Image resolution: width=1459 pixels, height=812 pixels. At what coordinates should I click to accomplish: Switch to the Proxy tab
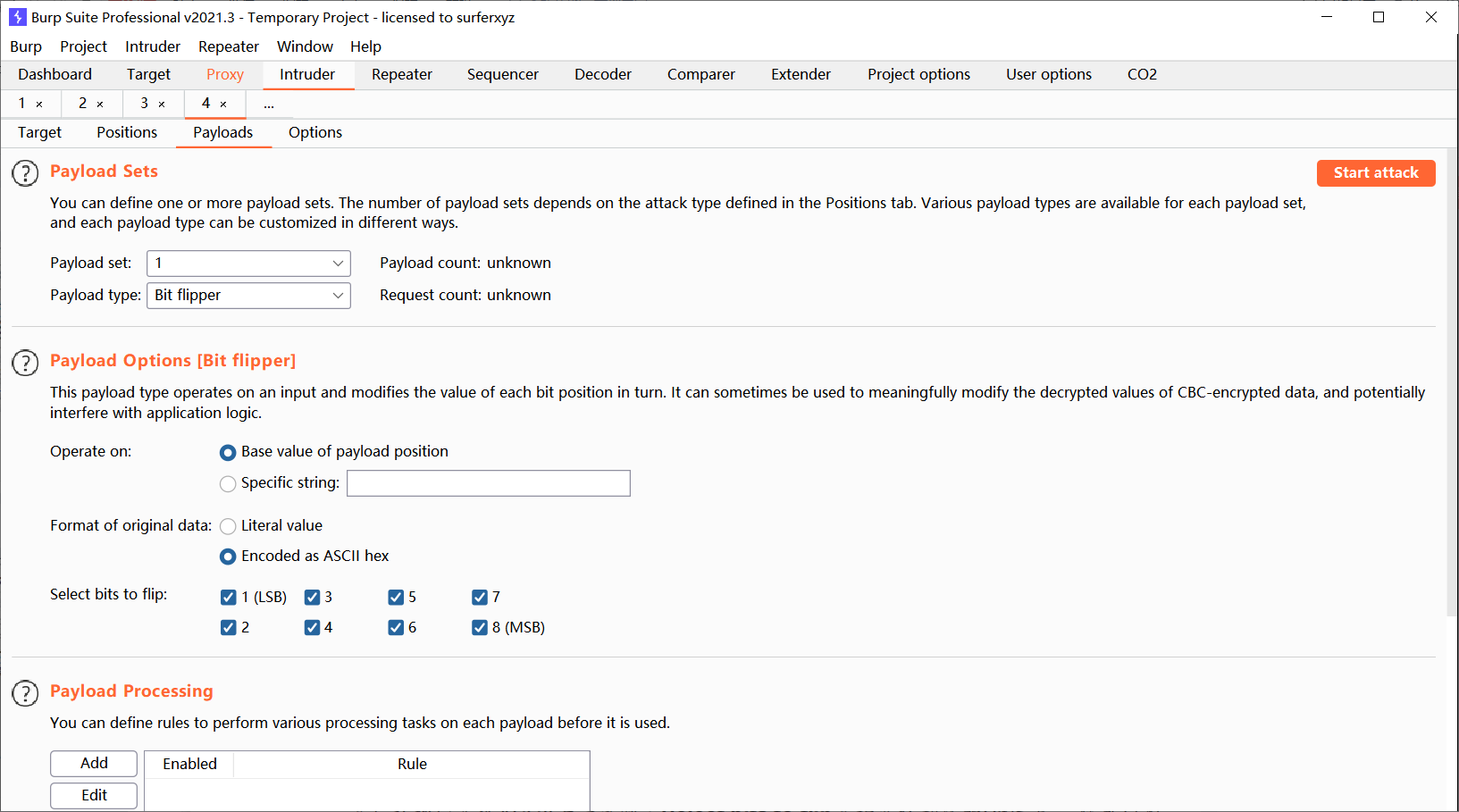pos(225,75)
